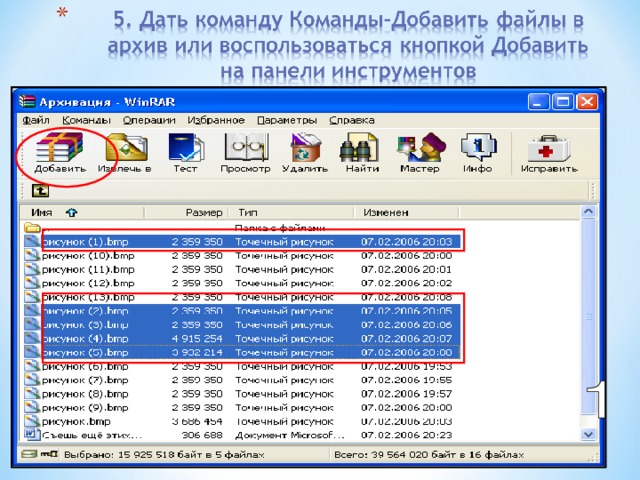Show archive Инфо (Info) icon
This screenshot has height=480, width=640.
click(x=477, y=152)
